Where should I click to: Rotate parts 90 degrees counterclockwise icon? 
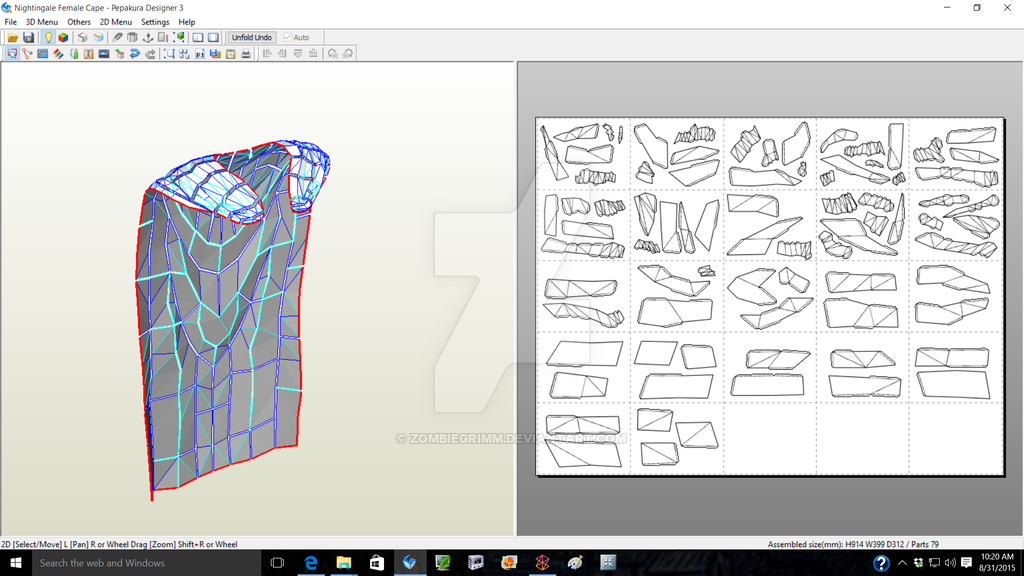tap(333, 54)
